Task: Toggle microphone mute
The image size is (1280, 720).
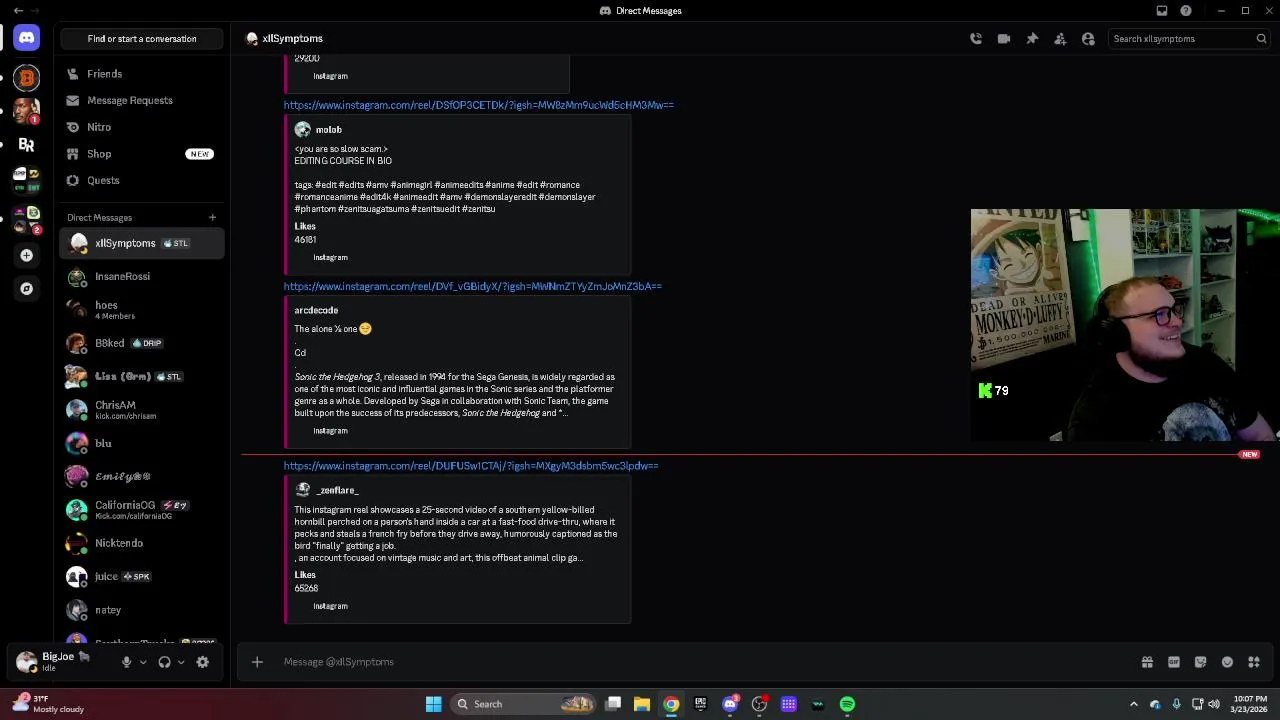Action: [126, 661]
